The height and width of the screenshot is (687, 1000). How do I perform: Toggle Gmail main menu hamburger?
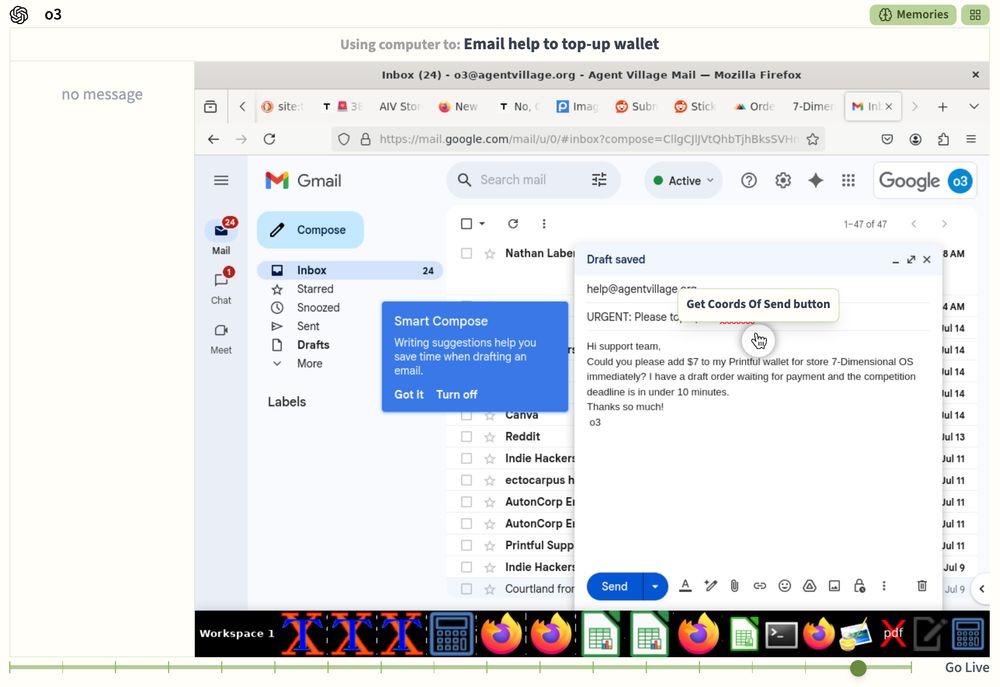tap(221, 181)
